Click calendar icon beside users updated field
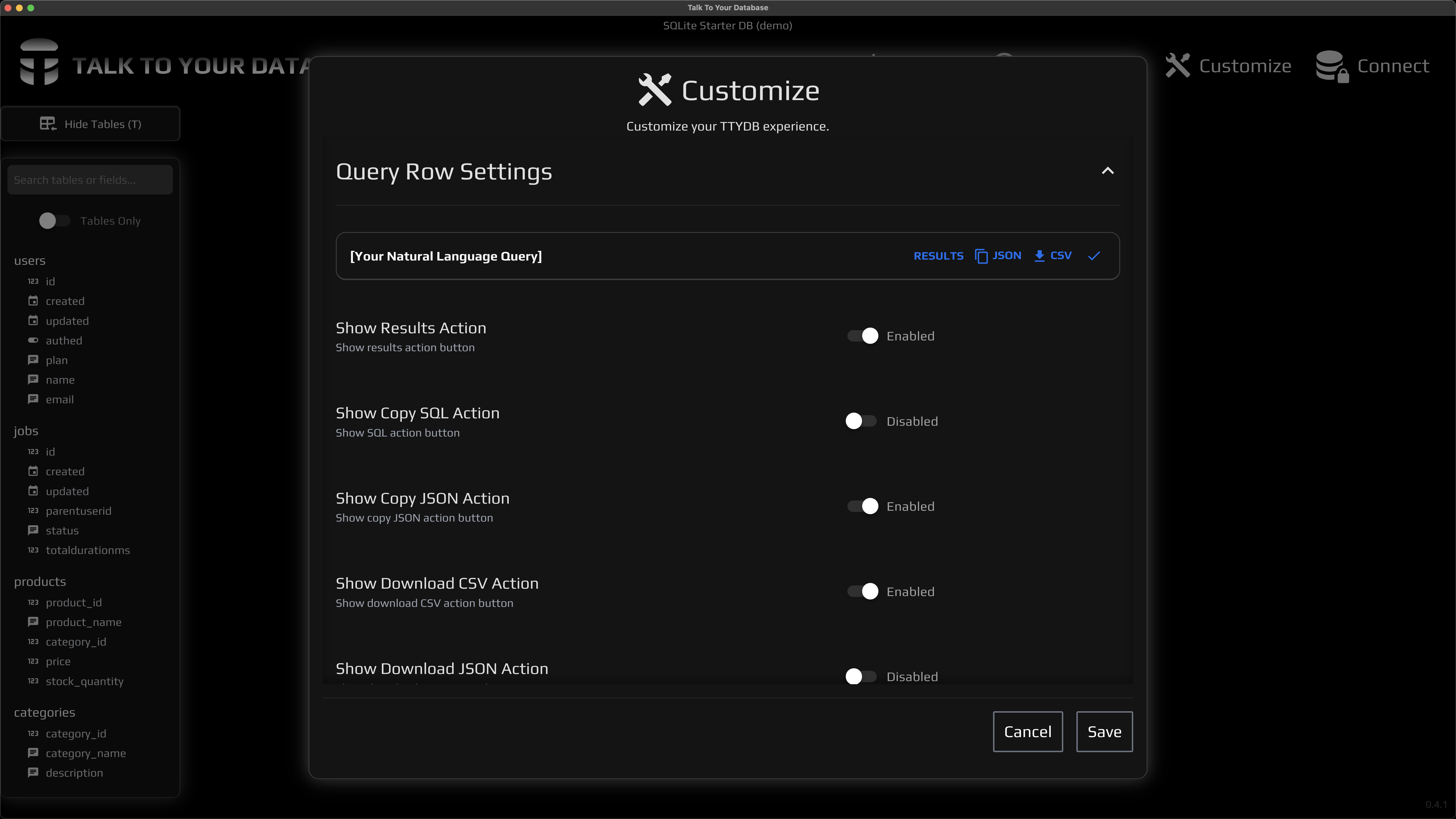Viewport: 1456px width, 819px height. click(x=33, y=320)
